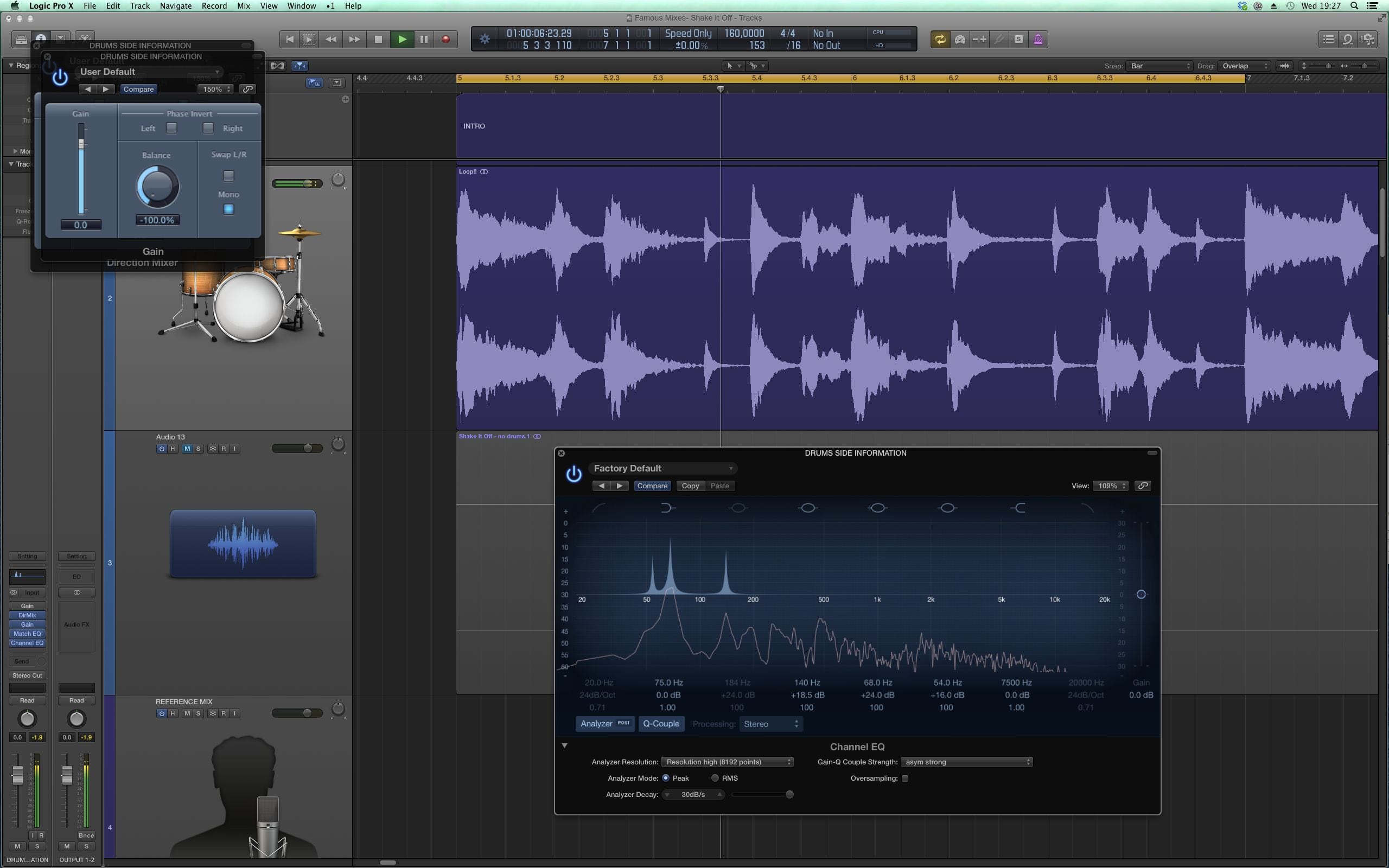Start playback with the green Play button
Viewport: 1389px width, 868px height.
pos(403,39)
